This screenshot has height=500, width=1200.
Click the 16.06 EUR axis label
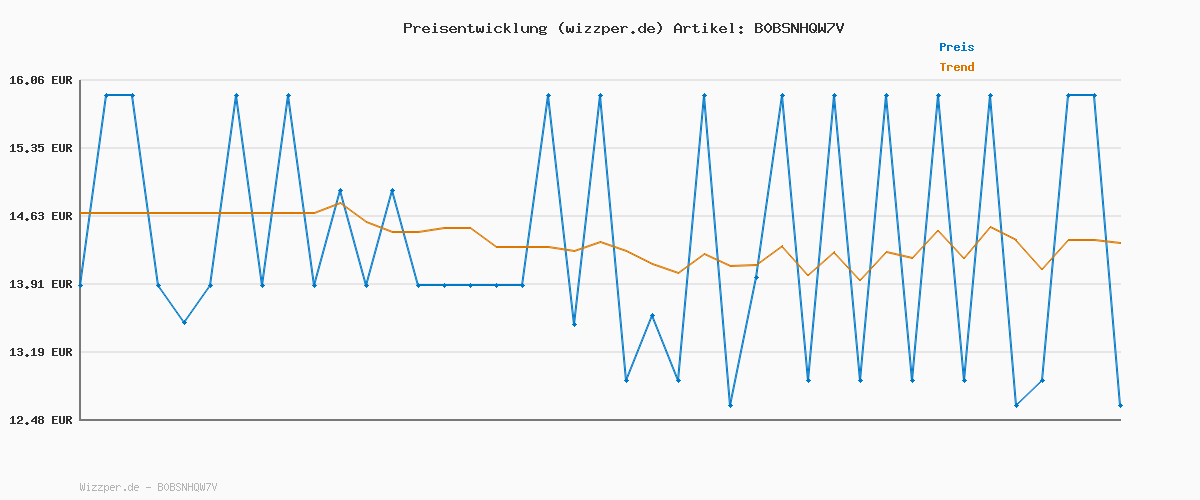click(x=41, y=80)
